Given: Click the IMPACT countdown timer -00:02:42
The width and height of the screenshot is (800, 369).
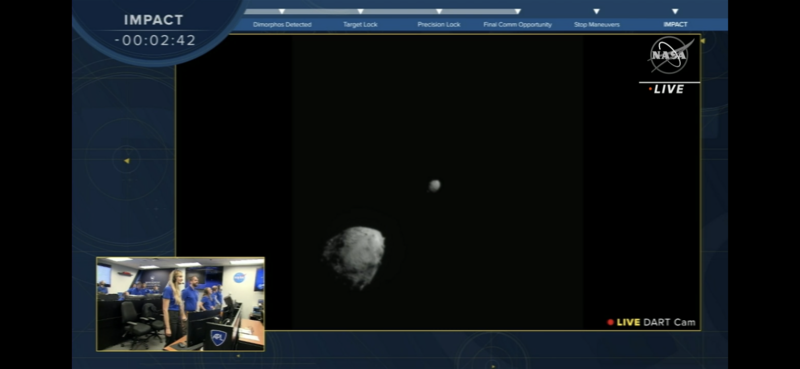Looking at the screenshot, I should pos(155,40).
